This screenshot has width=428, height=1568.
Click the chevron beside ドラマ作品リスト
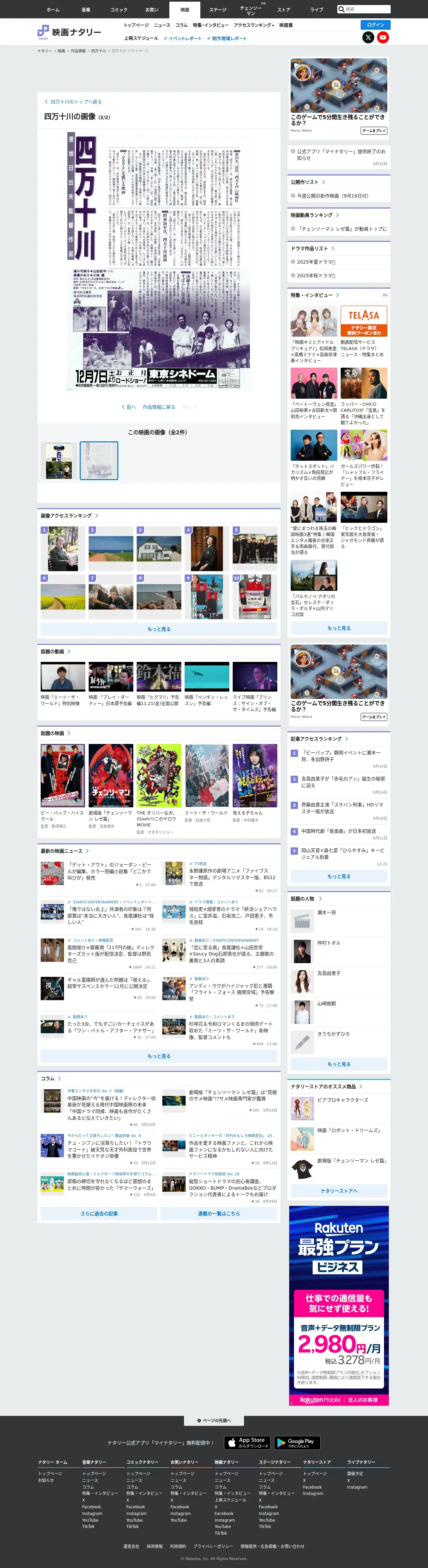point(333,248)
